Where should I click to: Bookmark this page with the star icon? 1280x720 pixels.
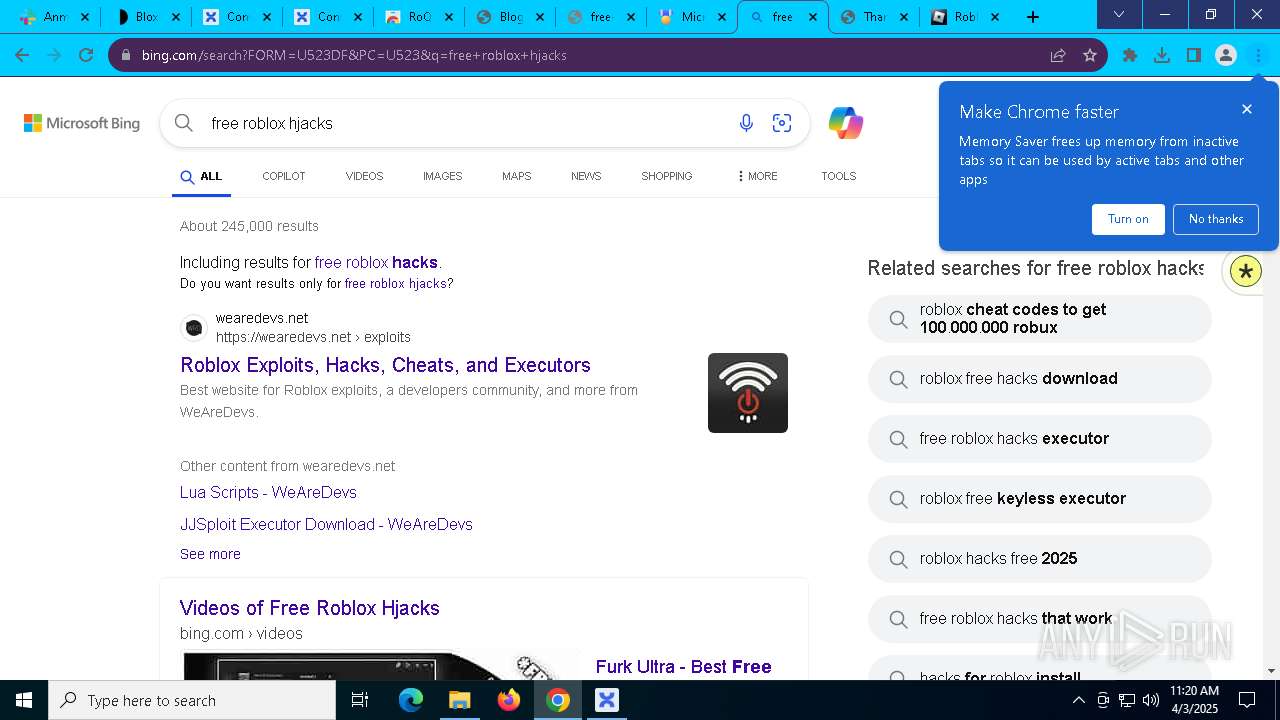pyautogui.click(x=1090, y=55)
